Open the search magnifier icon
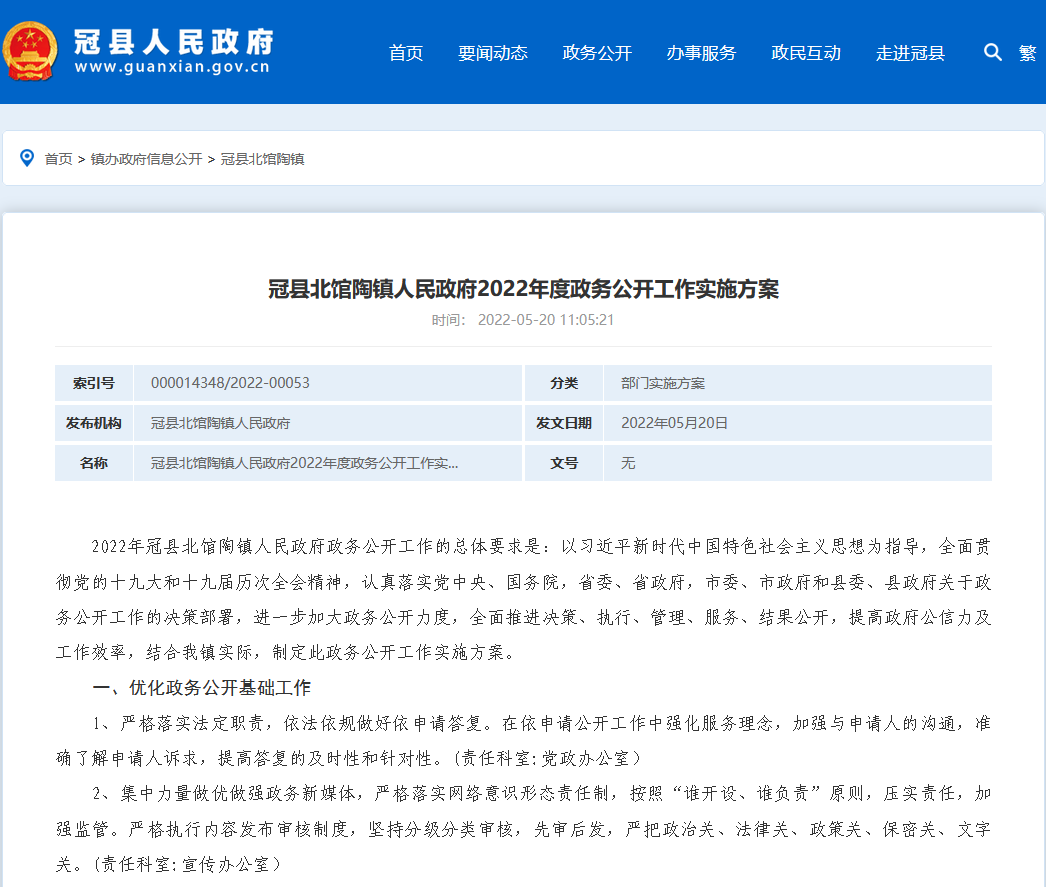Image resolution: width=1046 pixels, height=887 pixels. [x=993, y=52]
